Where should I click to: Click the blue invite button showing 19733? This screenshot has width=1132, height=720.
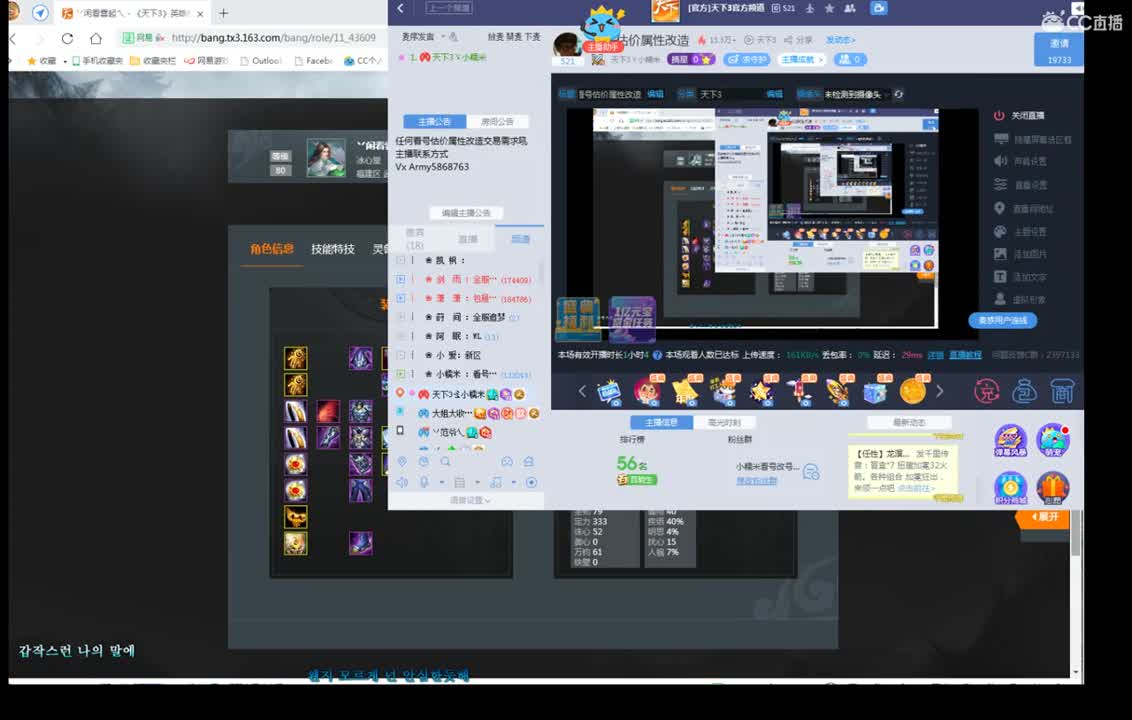pyautogui.click(x=1058, y=50)
